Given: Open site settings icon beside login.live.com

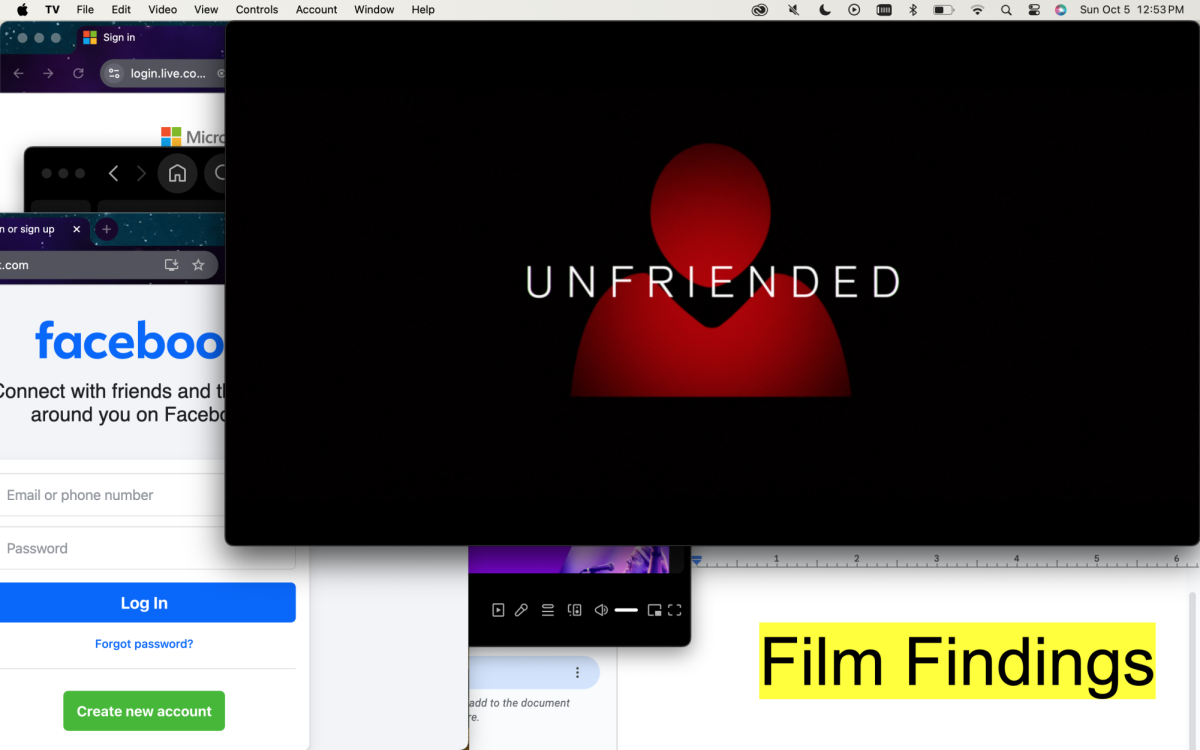Looking at the screenshot, I should point(114,73).
